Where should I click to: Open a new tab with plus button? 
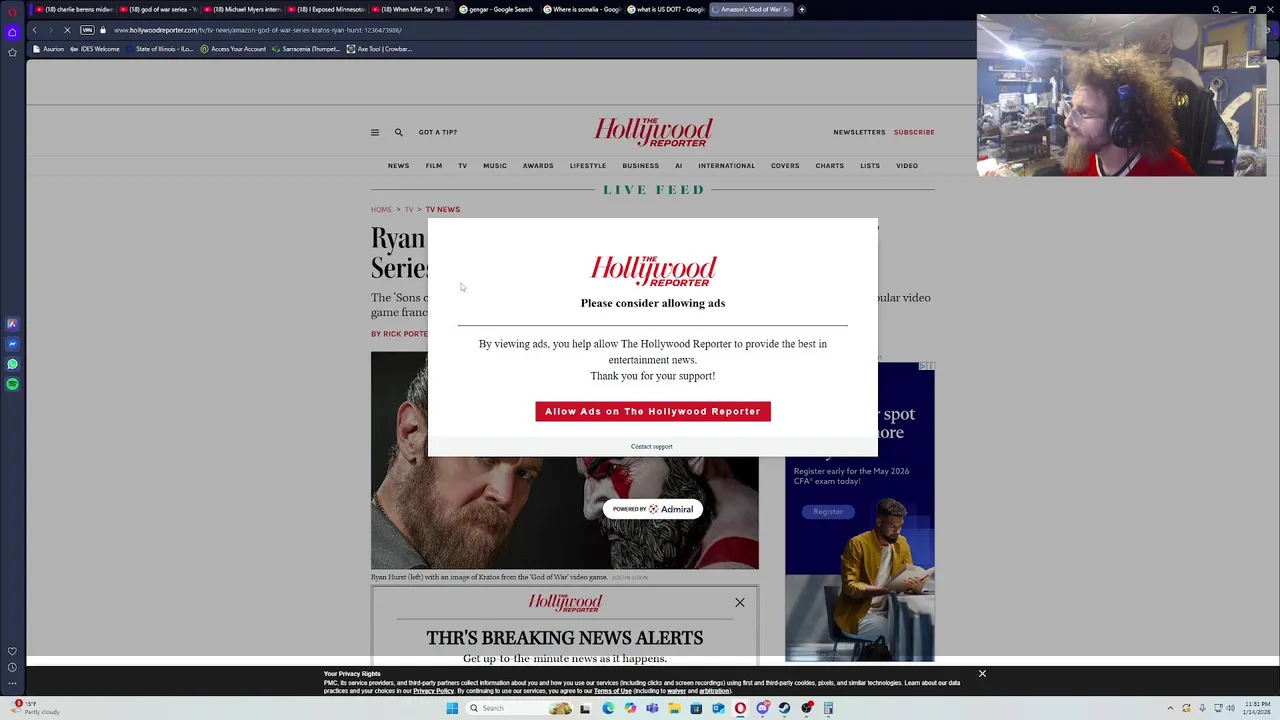coord(802,9)
